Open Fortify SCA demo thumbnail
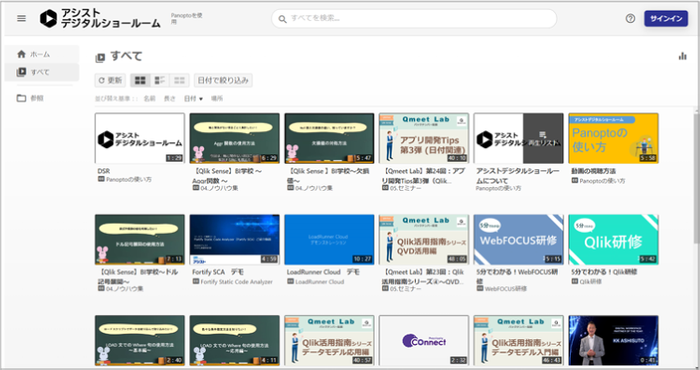The height and width of the screenshot is (370, 700). [x=234, y=240]
